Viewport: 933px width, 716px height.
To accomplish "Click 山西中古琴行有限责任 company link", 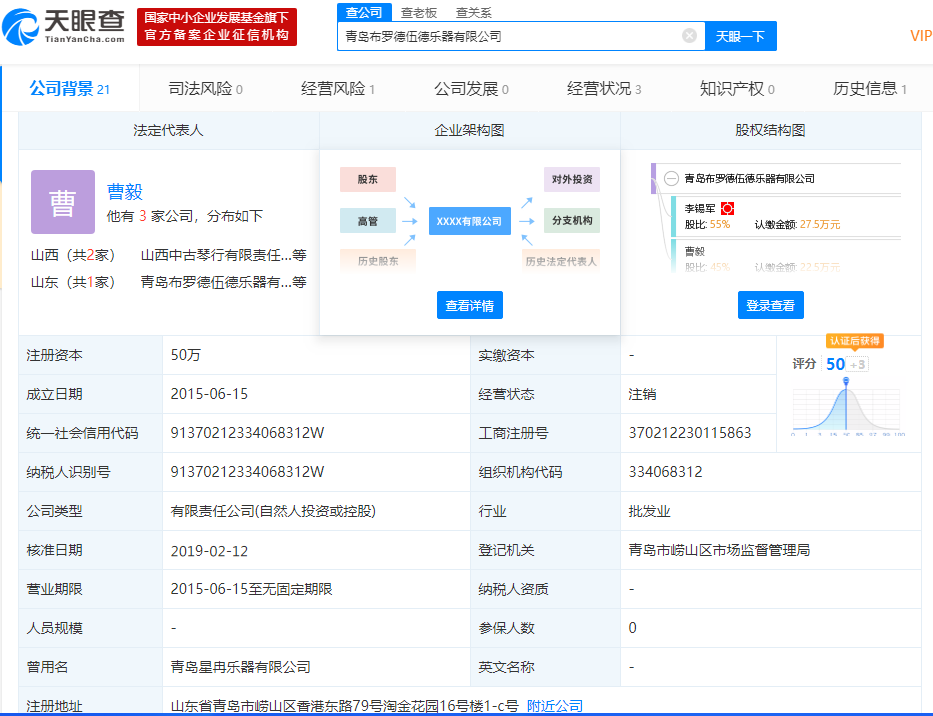I will [x=223, y=255].
